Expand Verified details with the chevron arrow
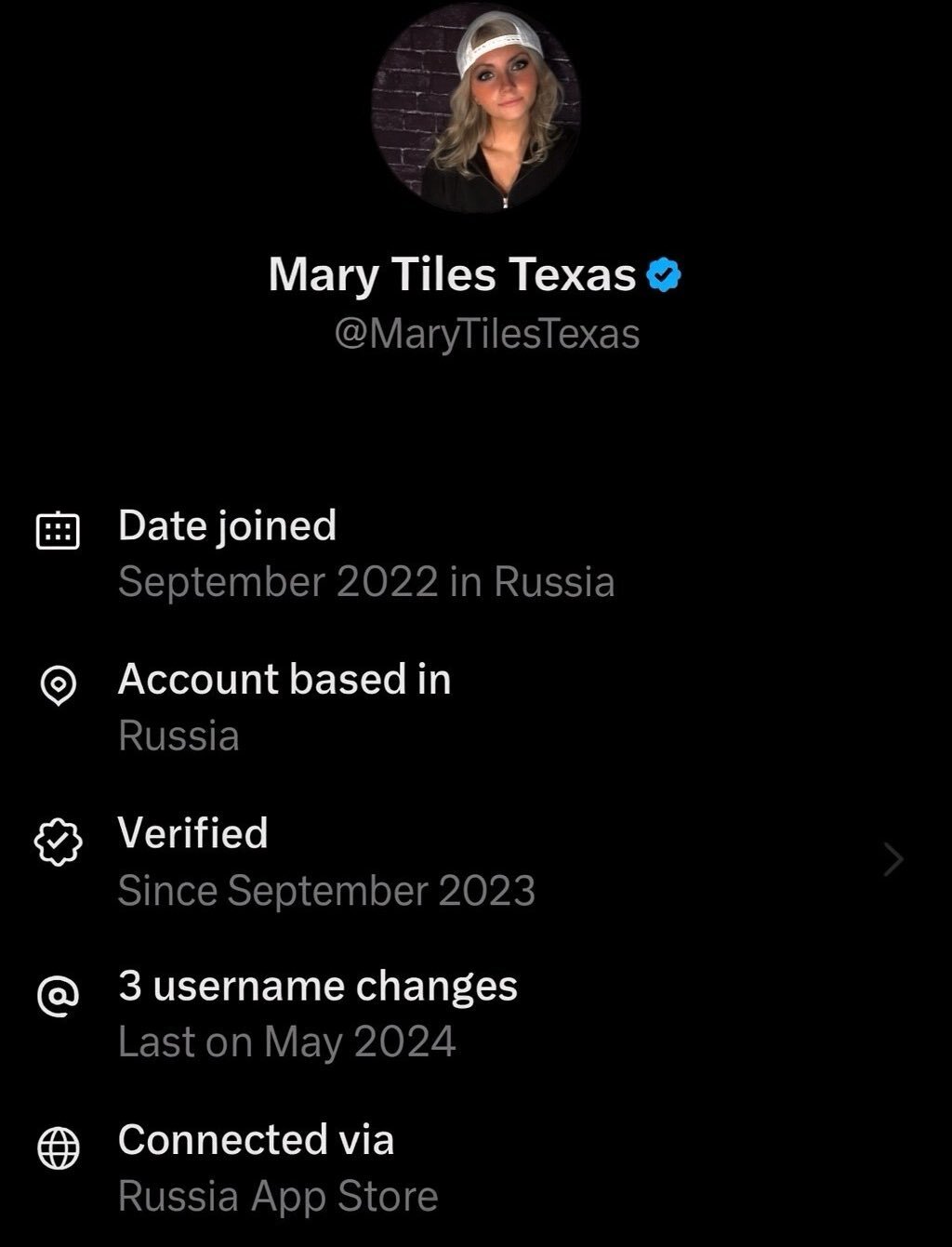Screen dimensions: 952x1247 [x=892, y=860]
